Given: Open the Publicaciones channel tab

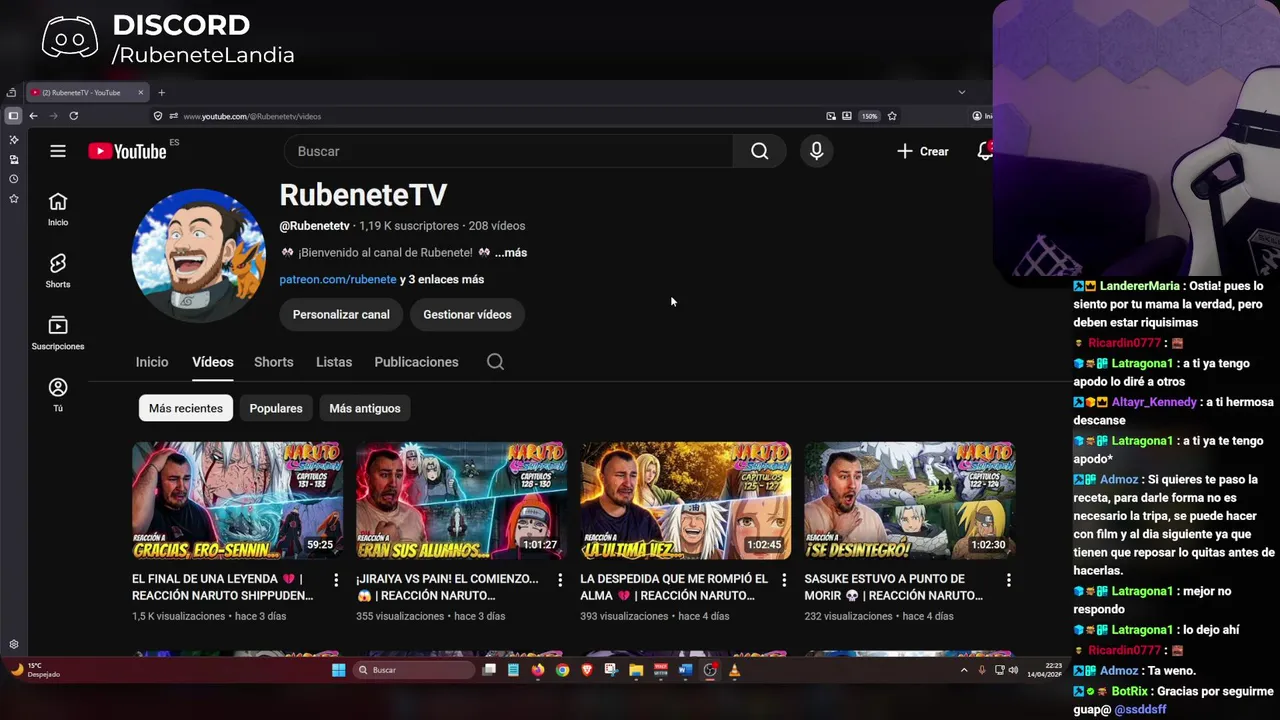Looking at the screenshot, I should [x=416, y=362].
